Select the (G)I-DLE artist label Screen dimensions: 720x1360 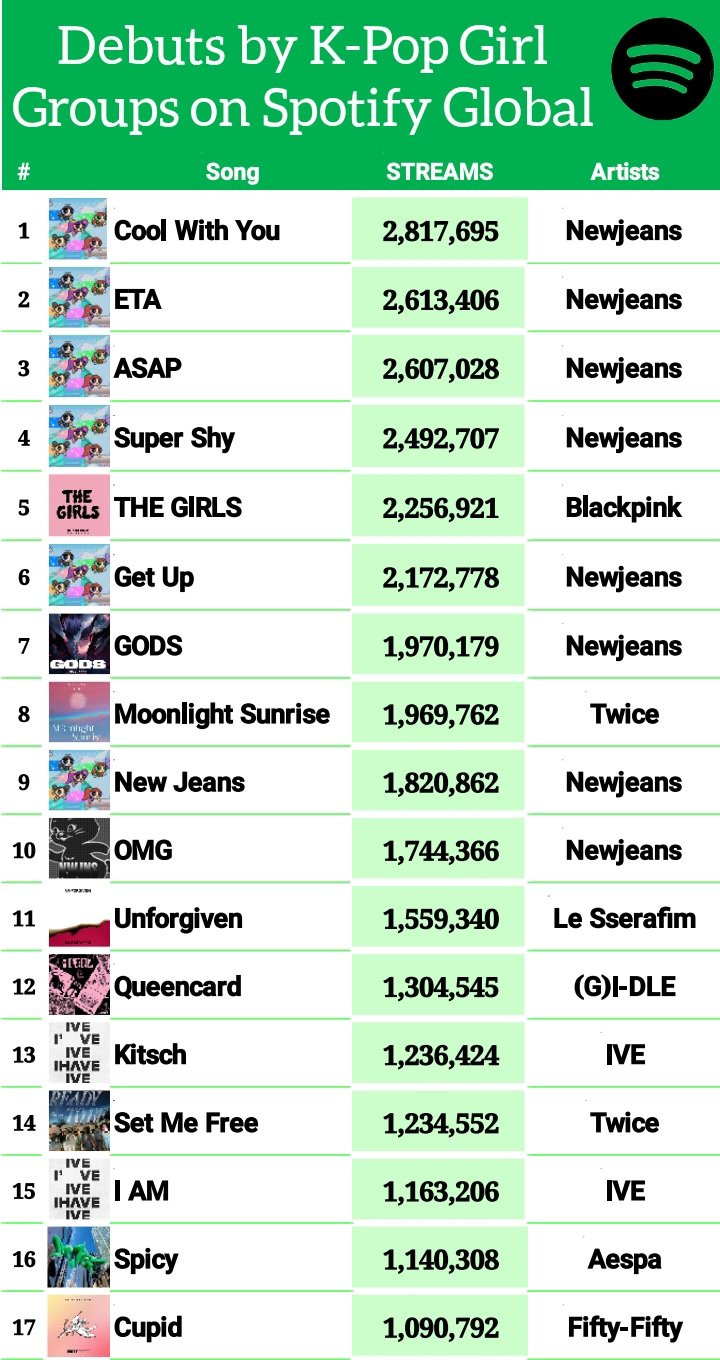[x=624, y=987]
